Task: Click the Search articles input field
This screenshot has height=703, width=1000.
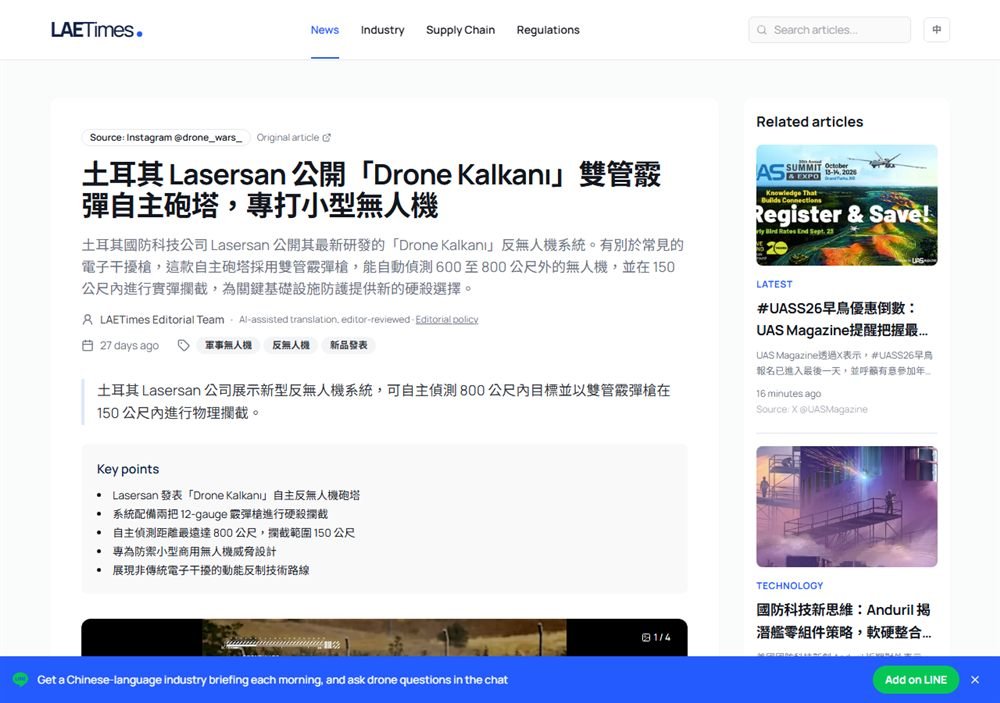Action: pos(830,30)
